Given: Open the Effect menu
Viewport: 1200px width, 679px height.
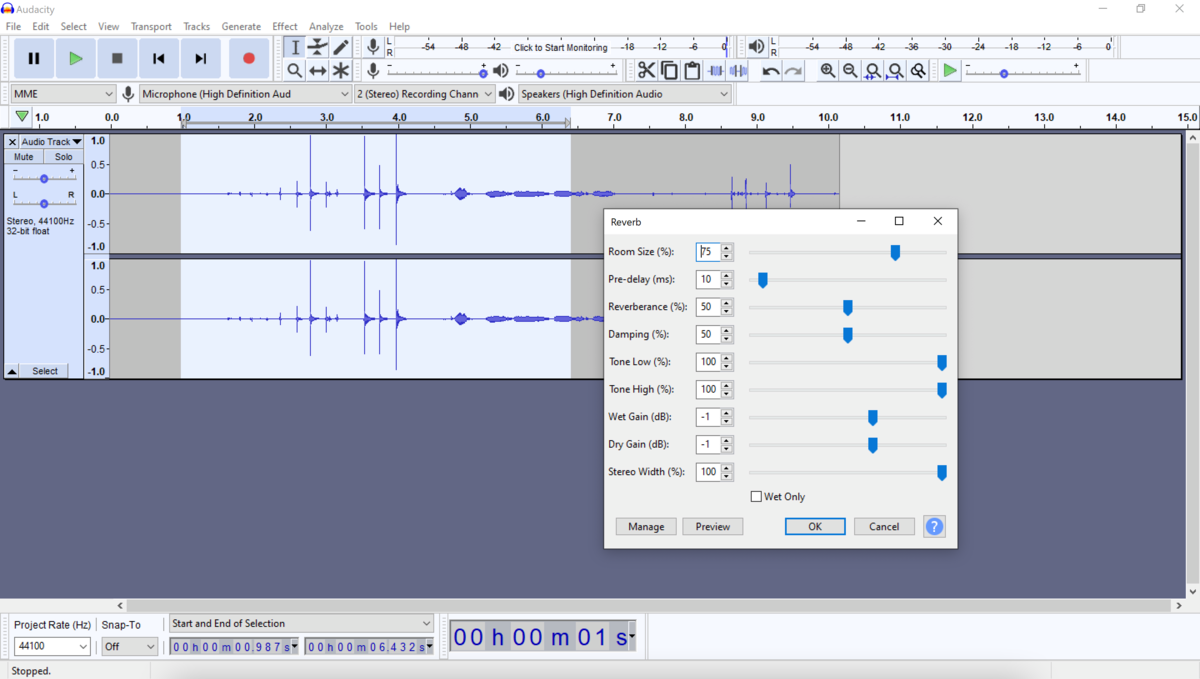Looking at the screenshot, I should tap(285, 26).
